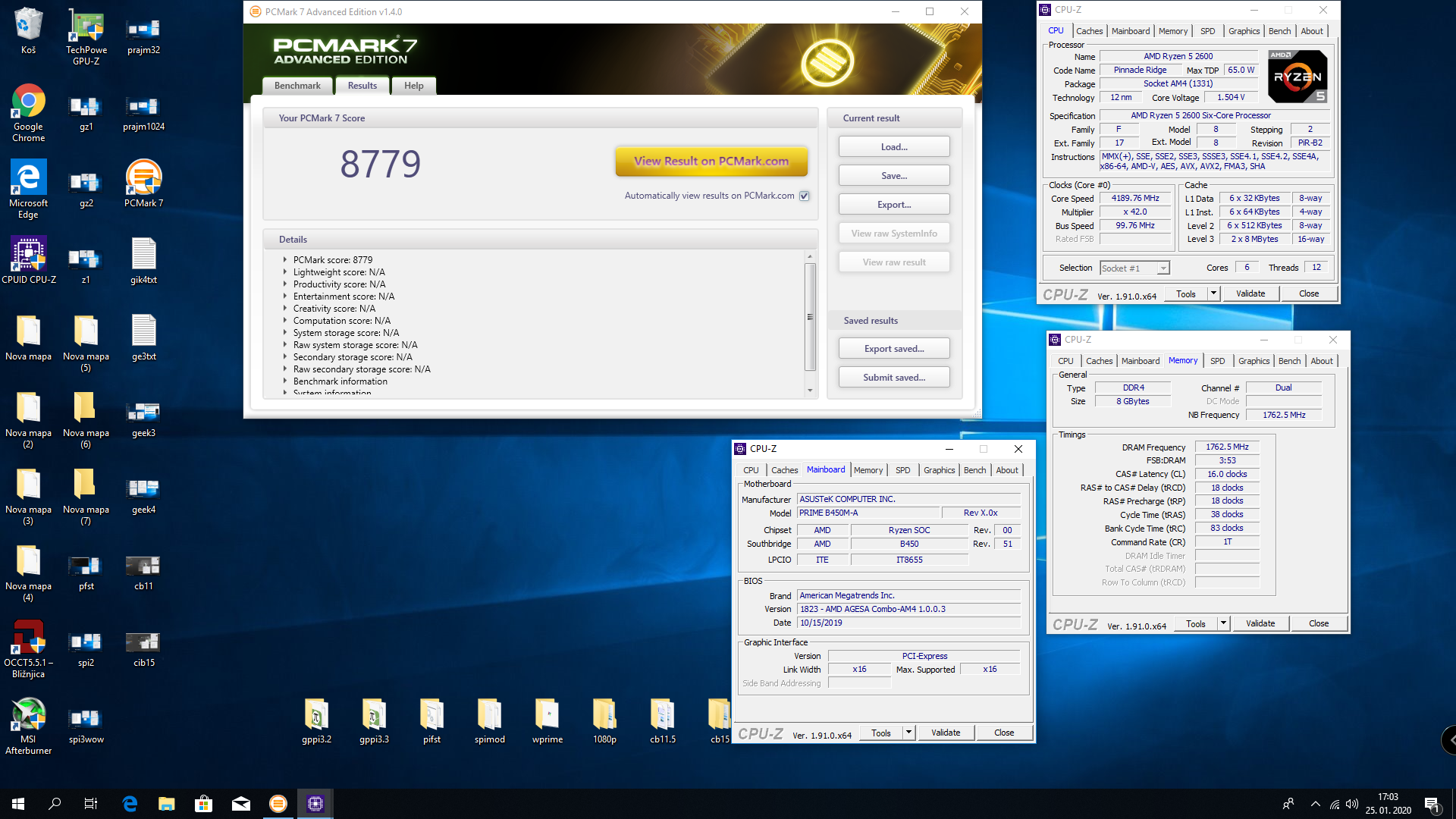1456x819 pixels.
Task: Expand the Productivity score row
Action: coord(285,284)
